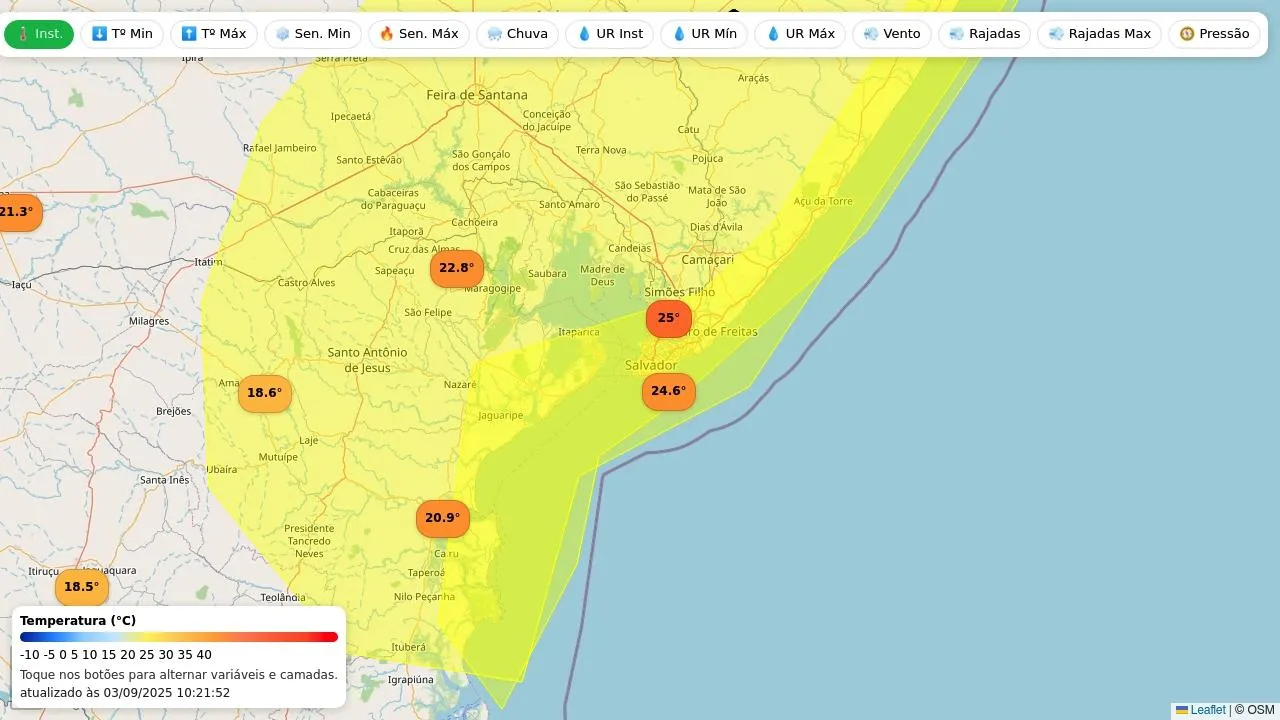This screenshot has width=1280, height=720.
Task: Click the 22.8° station marker
Action: pos(457,268)
